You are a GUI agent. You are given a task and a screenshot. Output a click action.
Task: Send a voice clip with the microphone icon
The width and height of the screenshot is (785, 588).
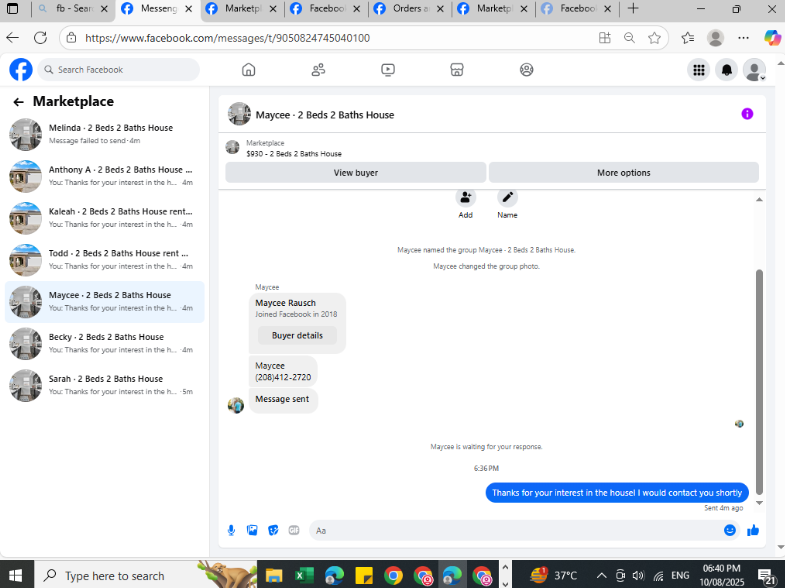pyautogui.click(x=231, y=530)
